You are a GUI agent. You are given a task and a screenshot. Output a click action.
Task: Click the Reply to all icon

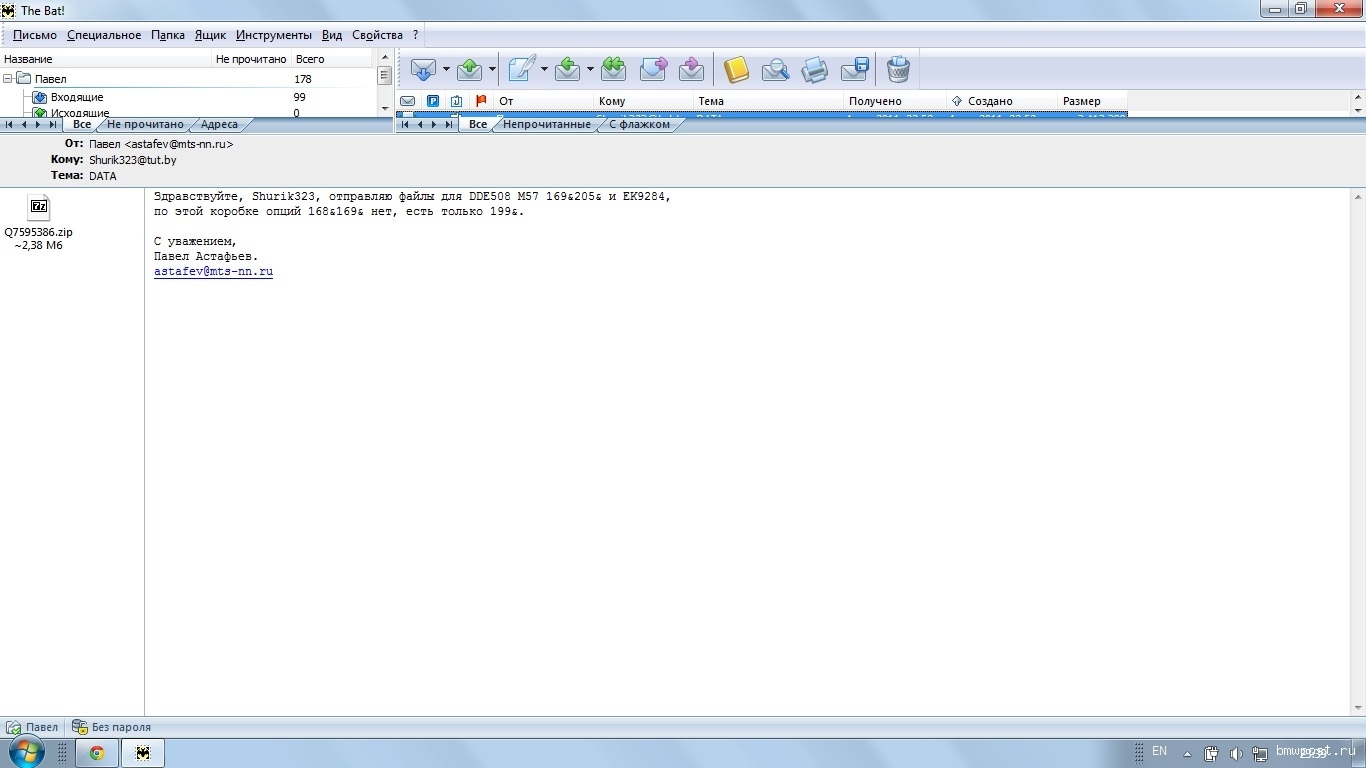pyautogui.click(x=613, y=69)
